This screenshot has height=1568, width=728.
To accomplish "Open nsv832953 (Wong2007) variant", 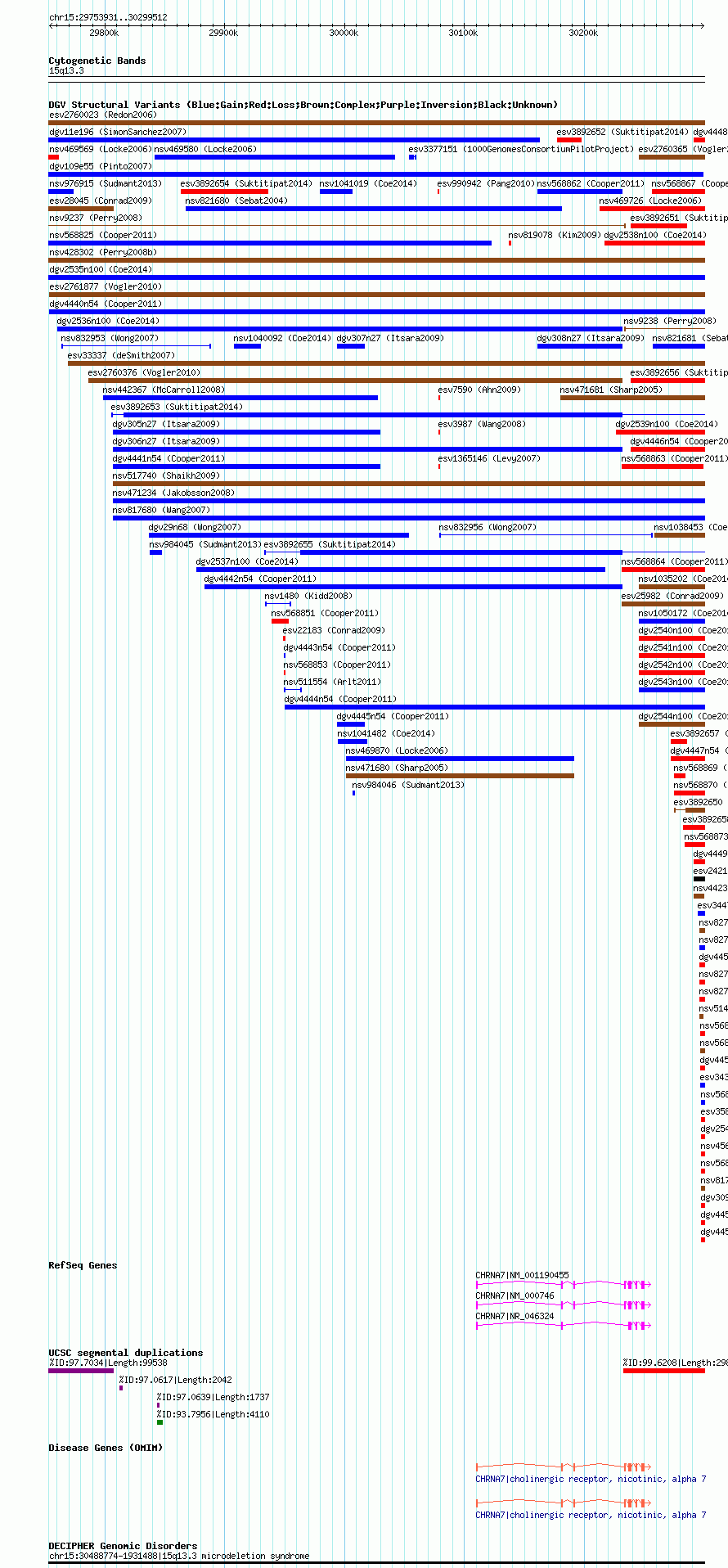I will [x=110, y=339].
